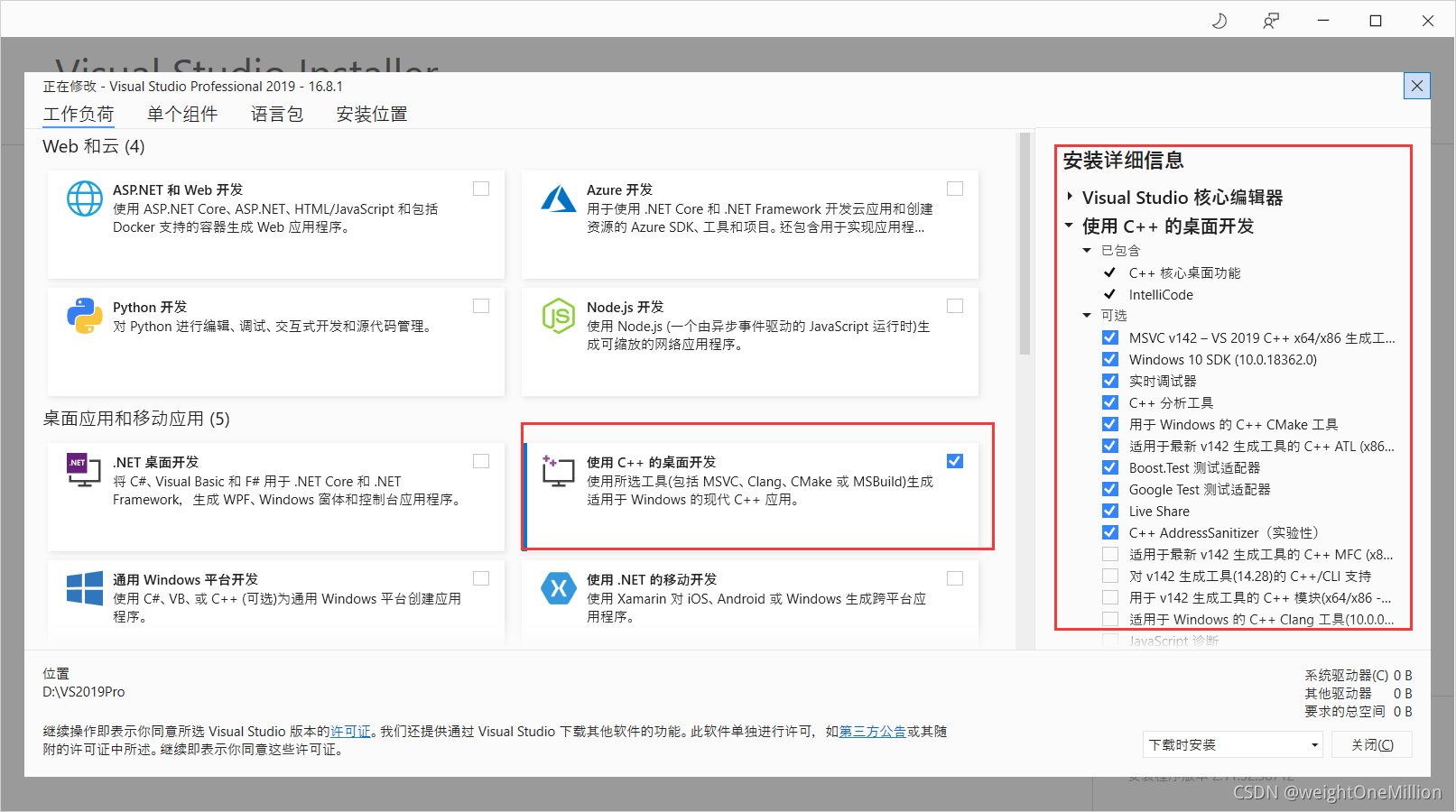Minimize the Visual Studio Installer window

(1323, 20)
